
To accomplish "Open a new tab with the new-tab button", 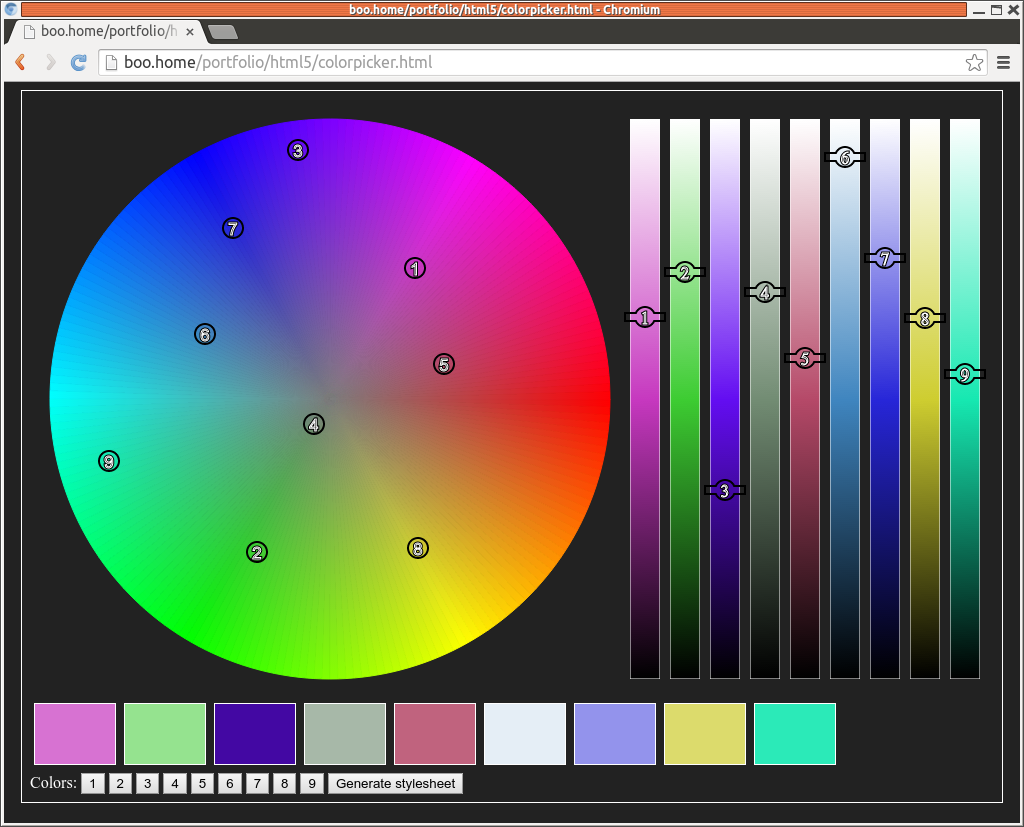I will [223, 32].
